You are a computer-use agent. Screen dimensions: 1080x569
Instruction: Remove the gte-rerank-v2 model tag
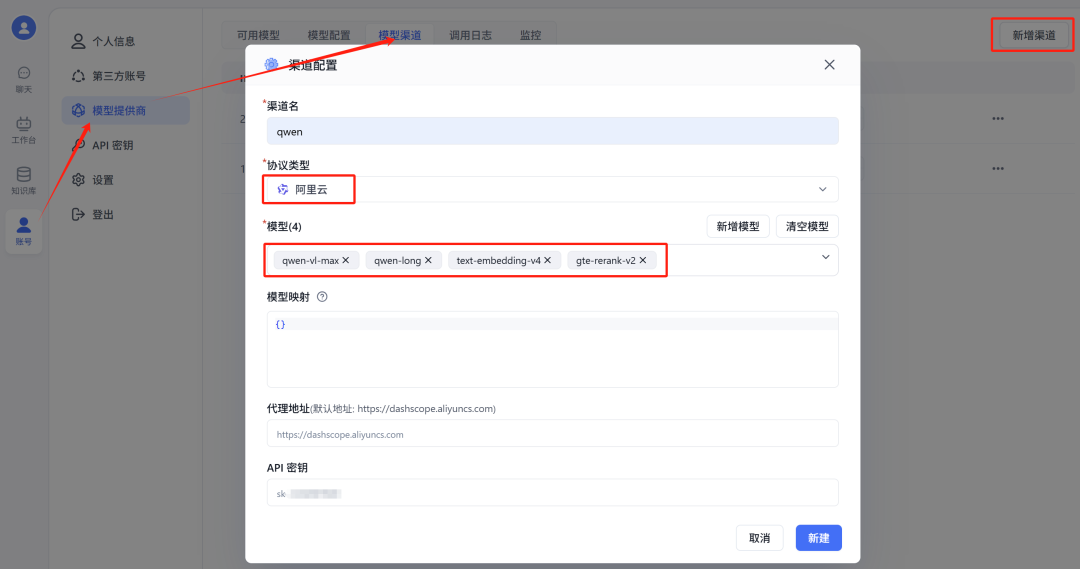tap(643, 260)
